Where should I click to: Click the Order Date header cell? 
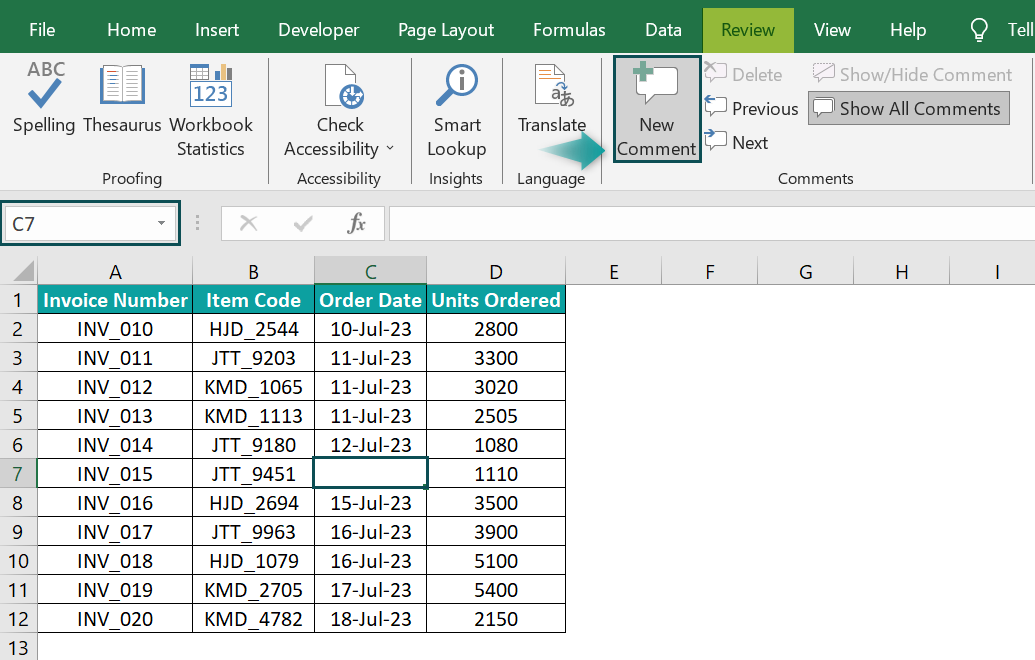(370, 300)
